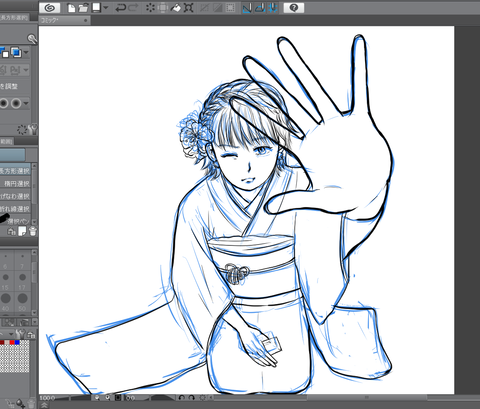The width and height of the screenshot is (480, 409).
Task: Add color swatch eyedropper-plus icon
Action: 21,404
